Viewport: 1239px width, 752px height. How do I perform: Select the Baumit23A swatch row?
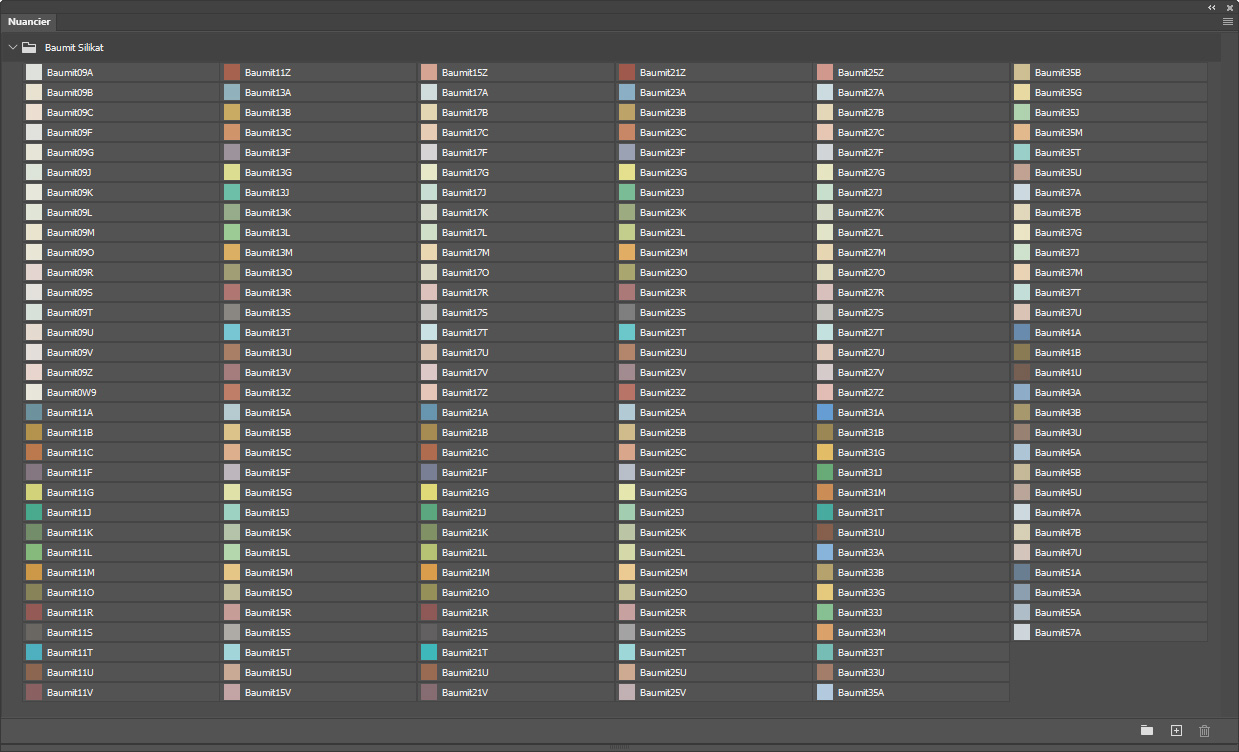[714, 92]
